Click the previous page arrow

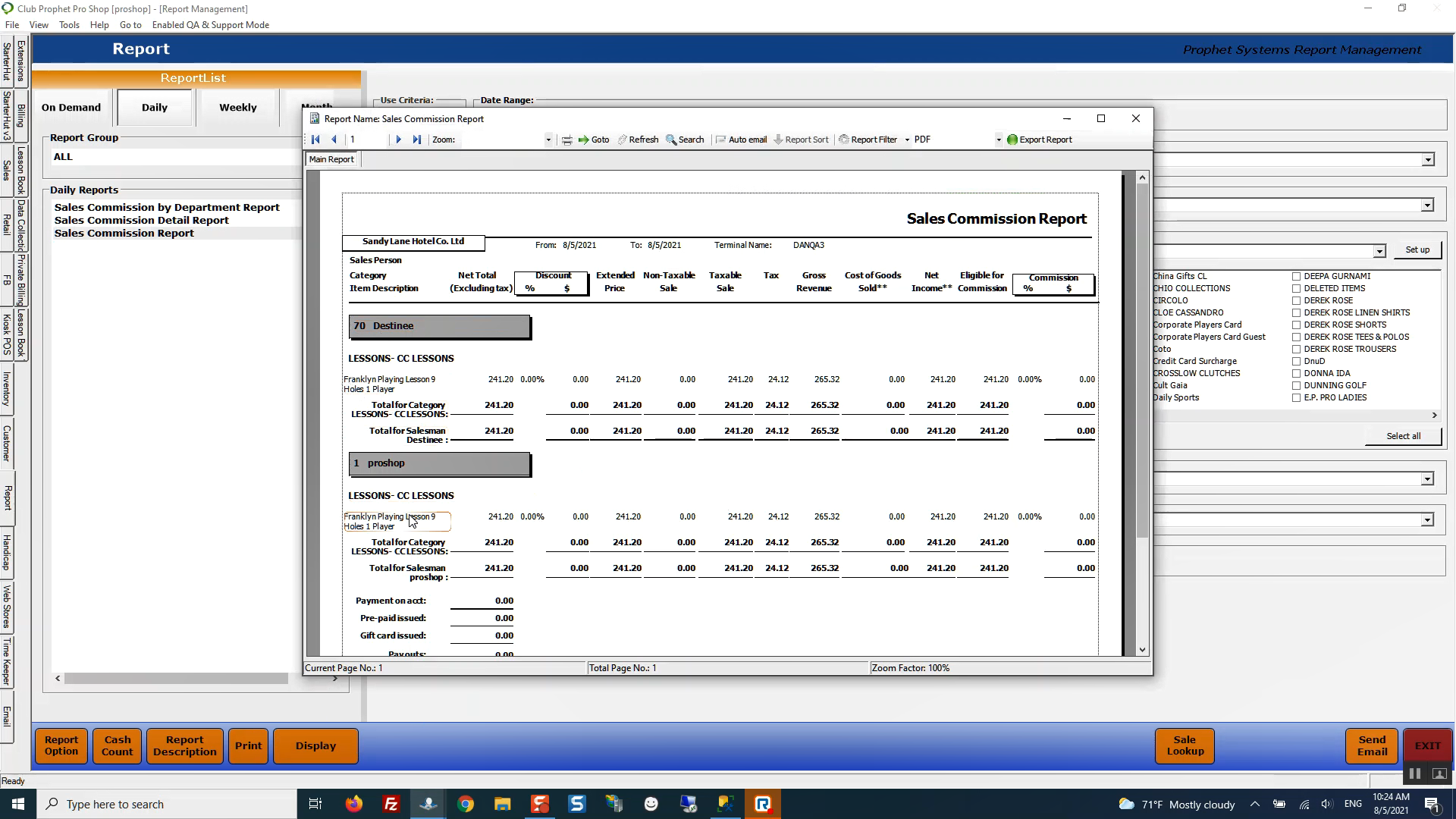pyautogui.click(x=334, y=140)
